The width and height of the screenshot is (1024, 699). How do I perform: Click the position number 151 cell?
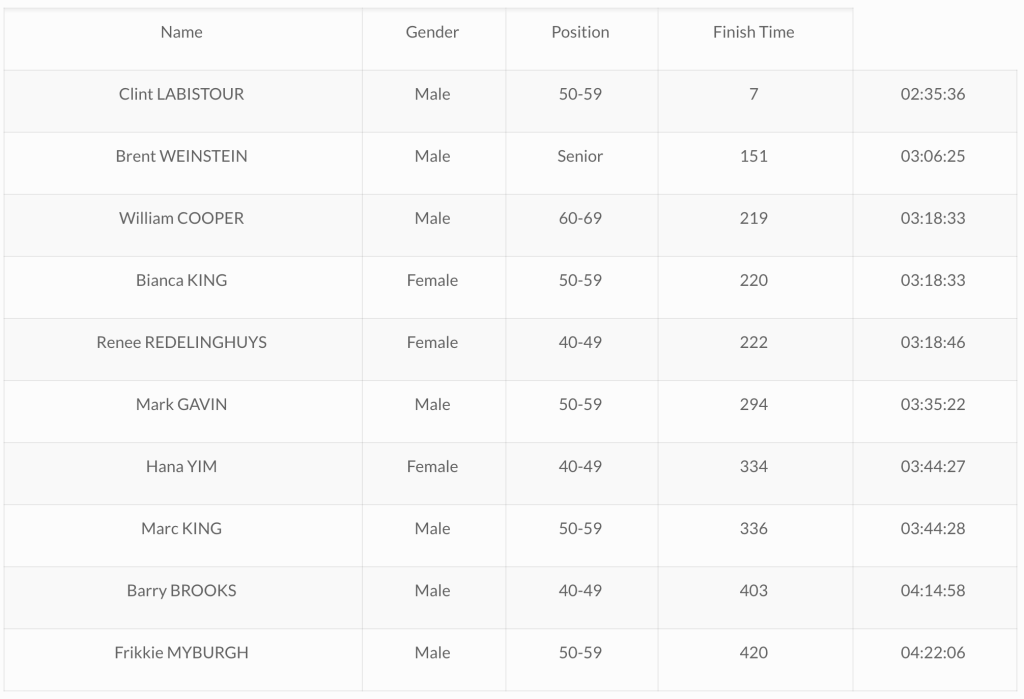(753, 156)
